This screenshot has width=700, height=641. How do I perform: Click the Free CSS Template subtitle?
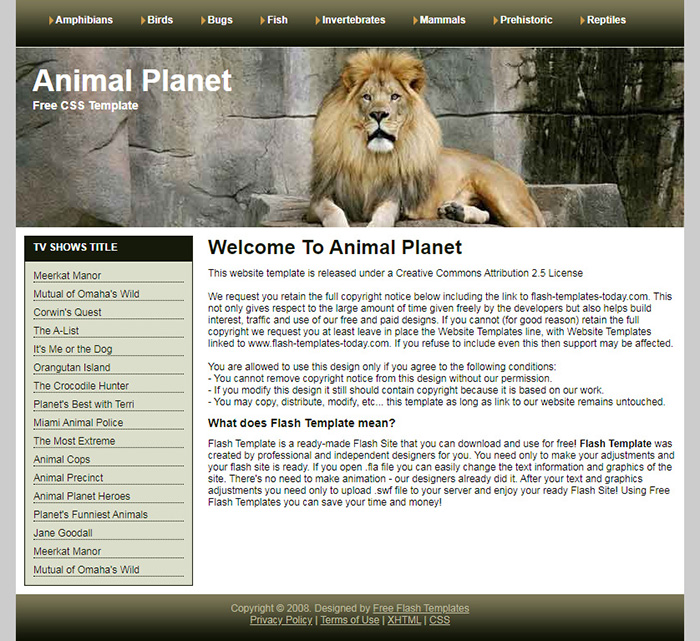coord(85,106)
